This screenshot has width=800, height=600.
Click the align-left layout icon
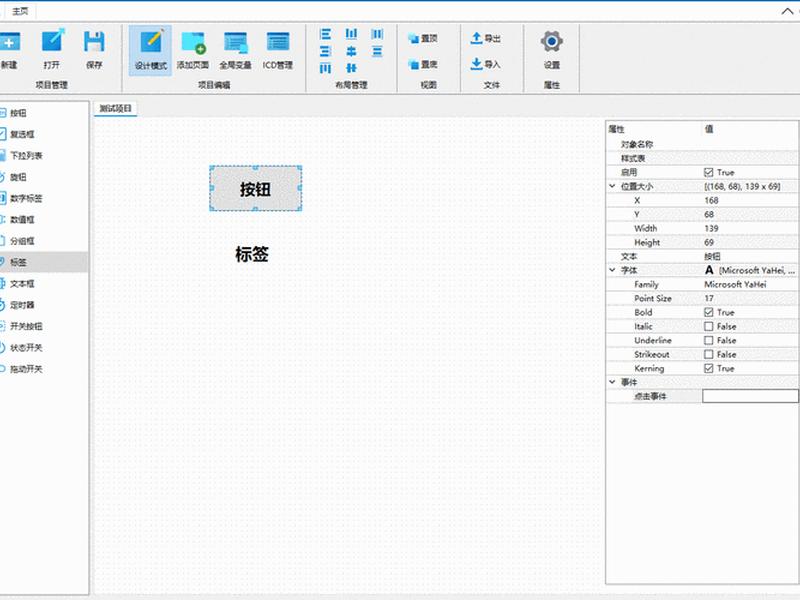pos(326,34)
